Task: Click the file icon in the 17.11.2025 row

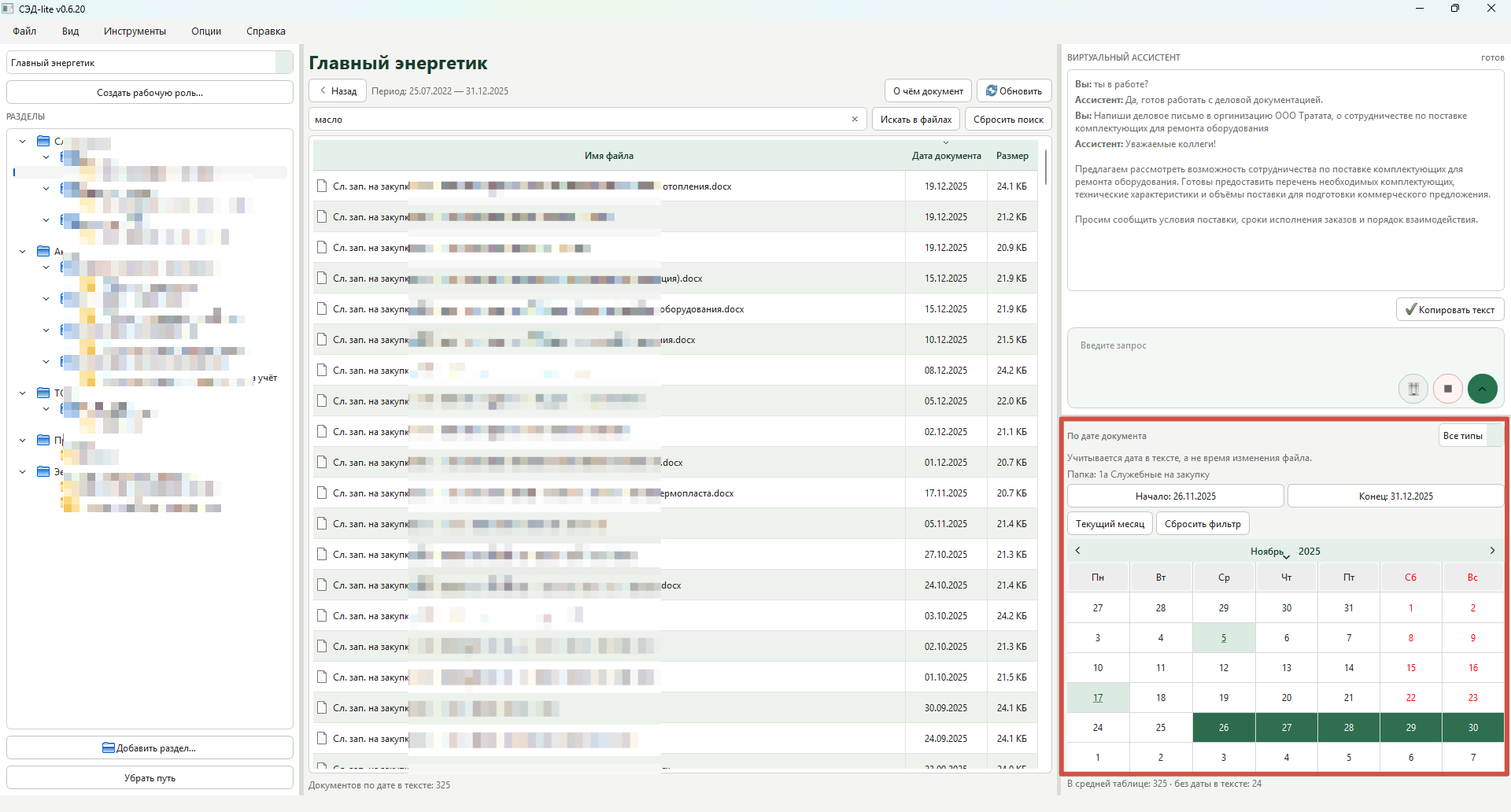Action: (321, 493)
